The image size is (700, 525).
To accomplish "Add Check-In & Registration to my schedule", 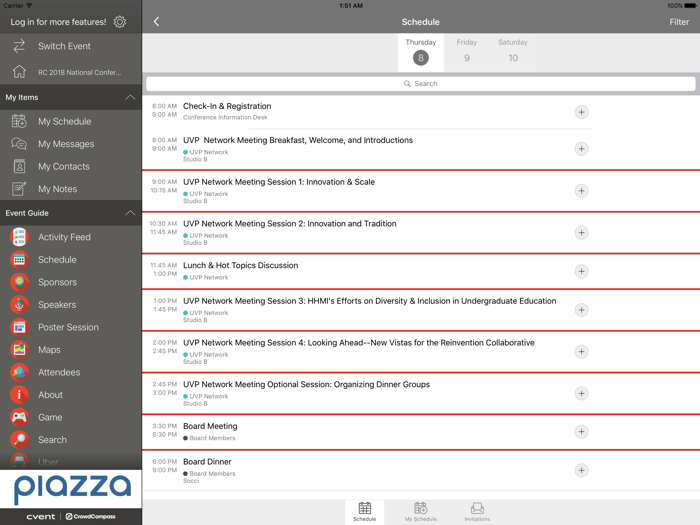I will (581, 112).
